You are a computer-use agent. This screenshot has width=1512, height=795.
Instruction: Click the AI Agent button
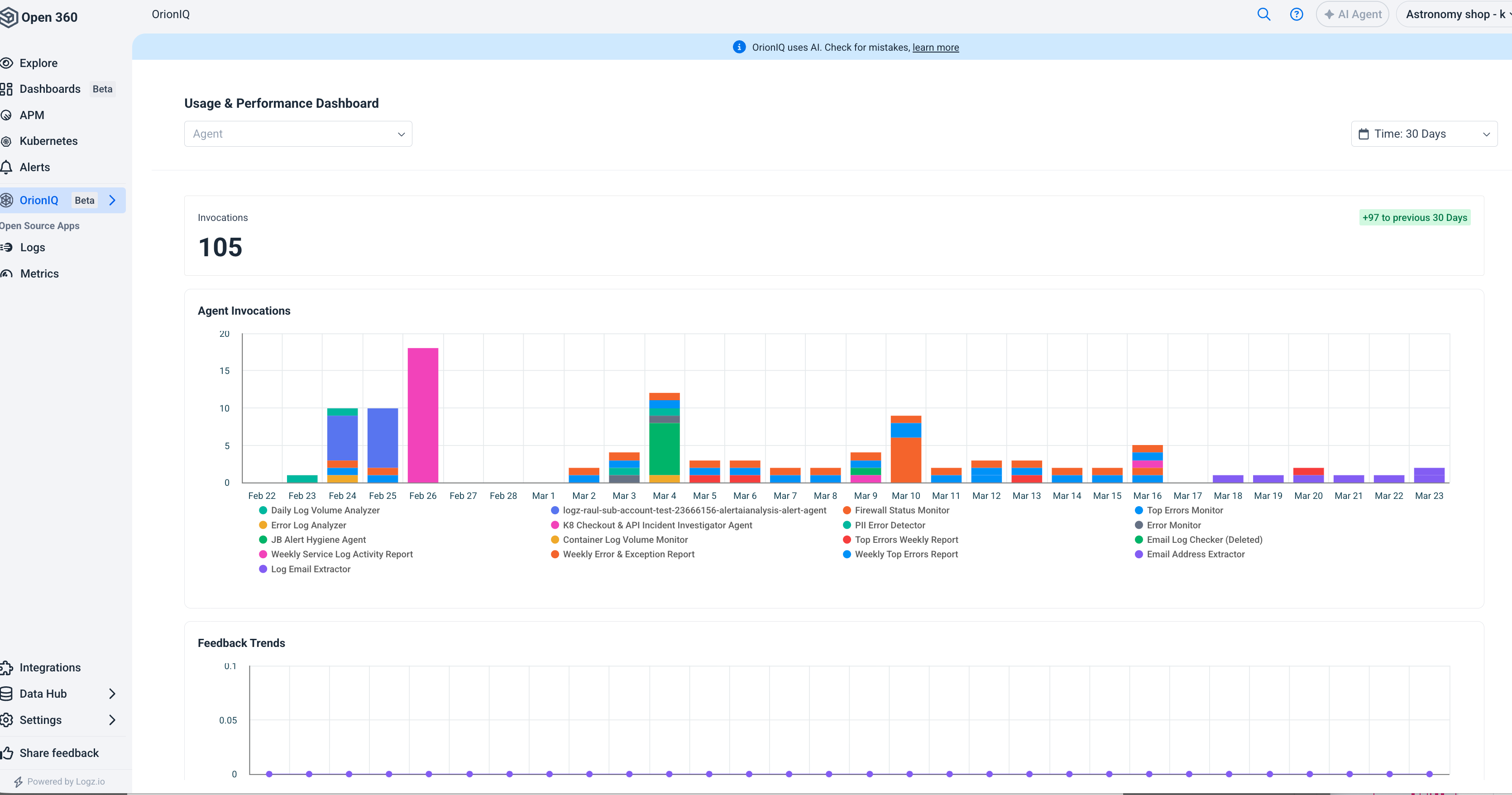[1352, 14]
